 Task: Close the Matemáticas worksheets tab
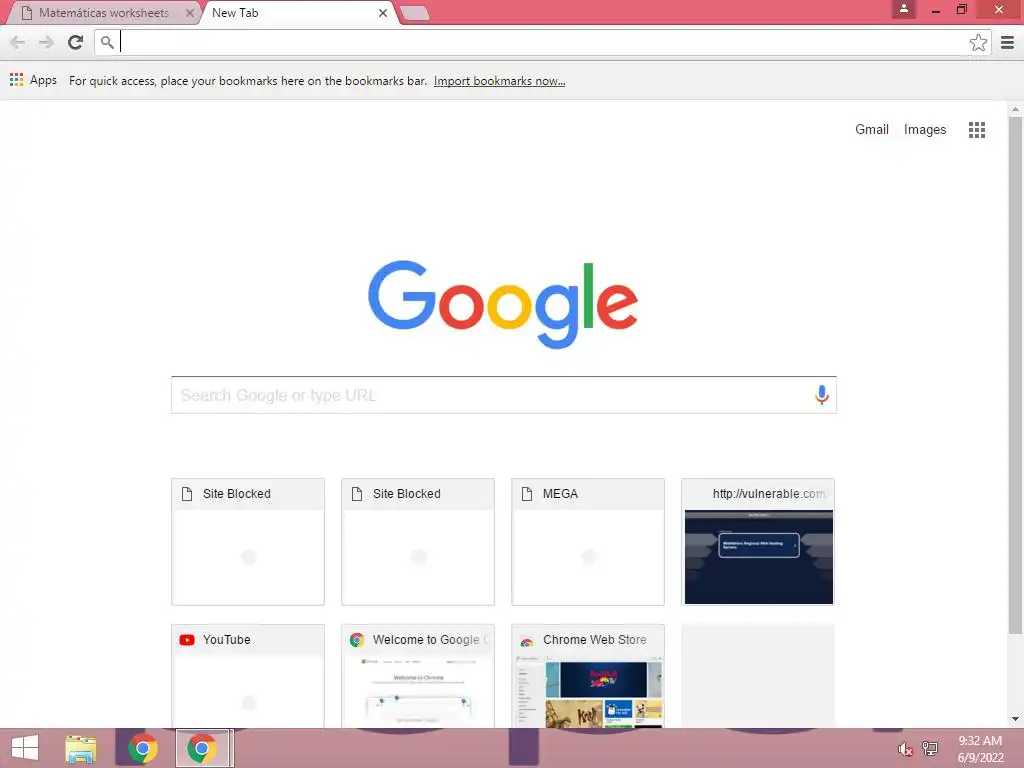[x=189, y=13]
